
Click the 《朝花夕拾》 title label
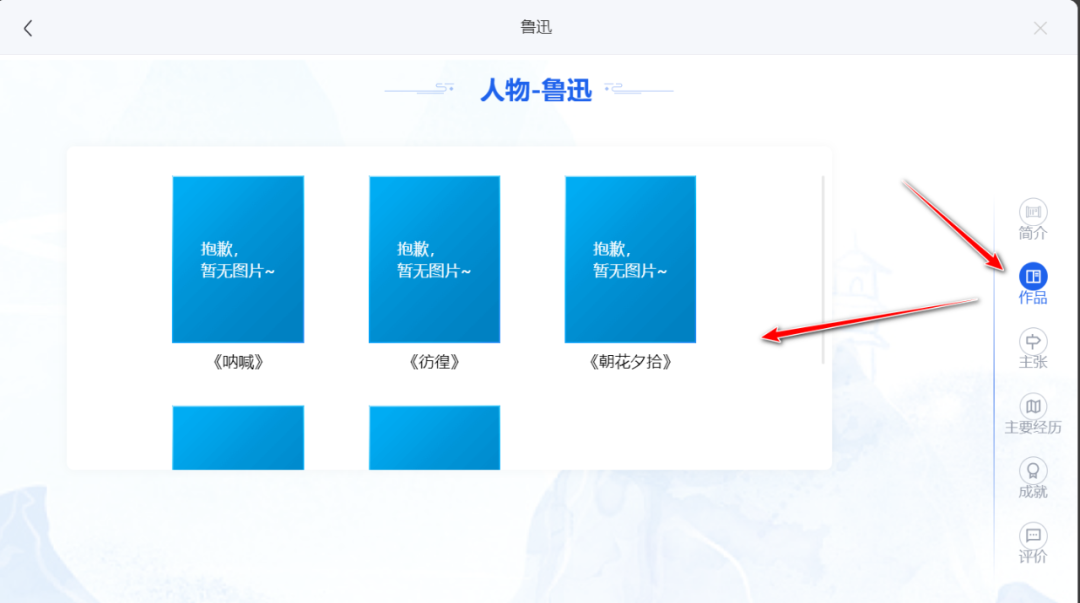pyautogui.click(x=630, y=362)
